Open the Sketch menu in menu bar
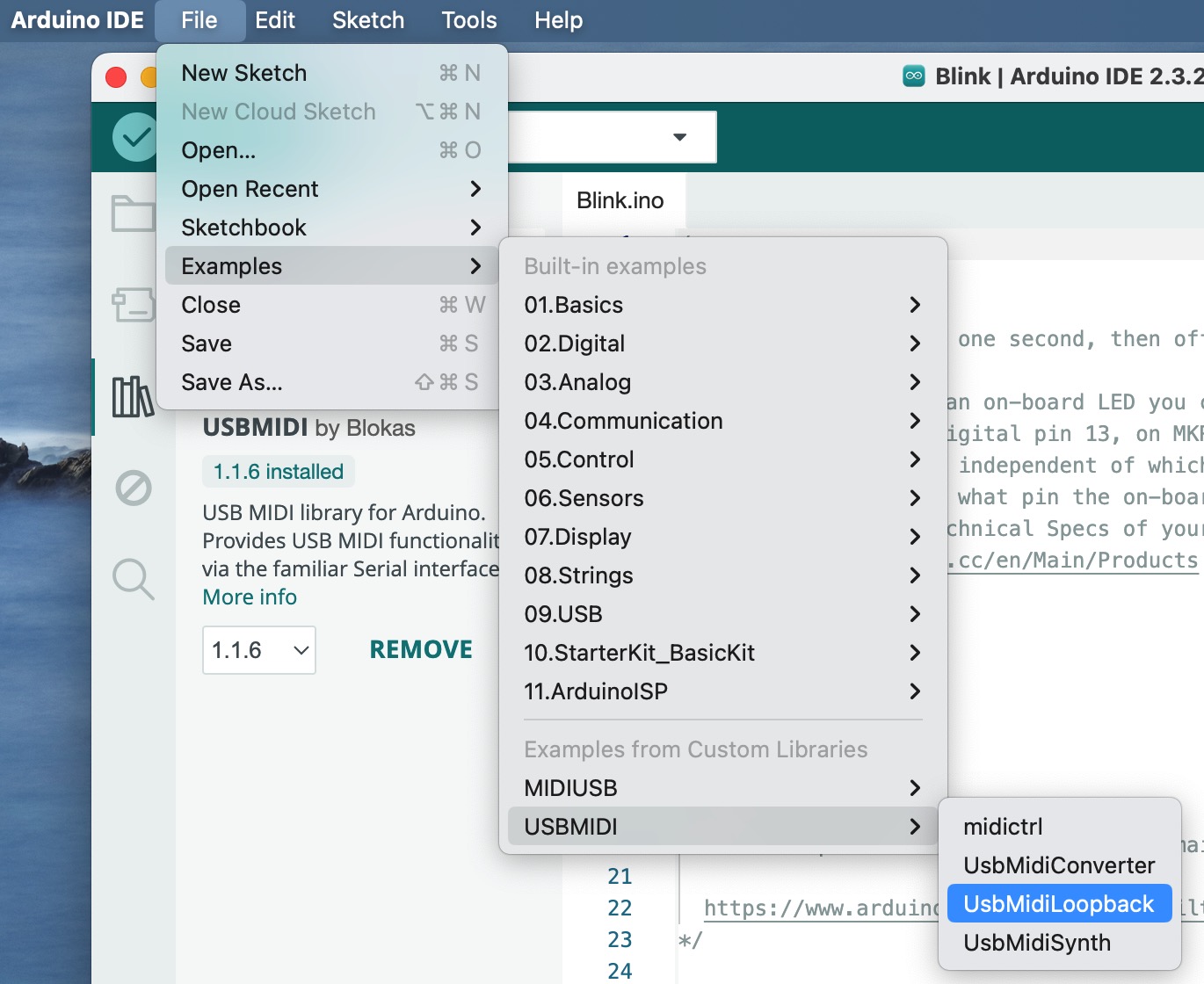Viewport: 1204px width, 984px height. [368, 20]
